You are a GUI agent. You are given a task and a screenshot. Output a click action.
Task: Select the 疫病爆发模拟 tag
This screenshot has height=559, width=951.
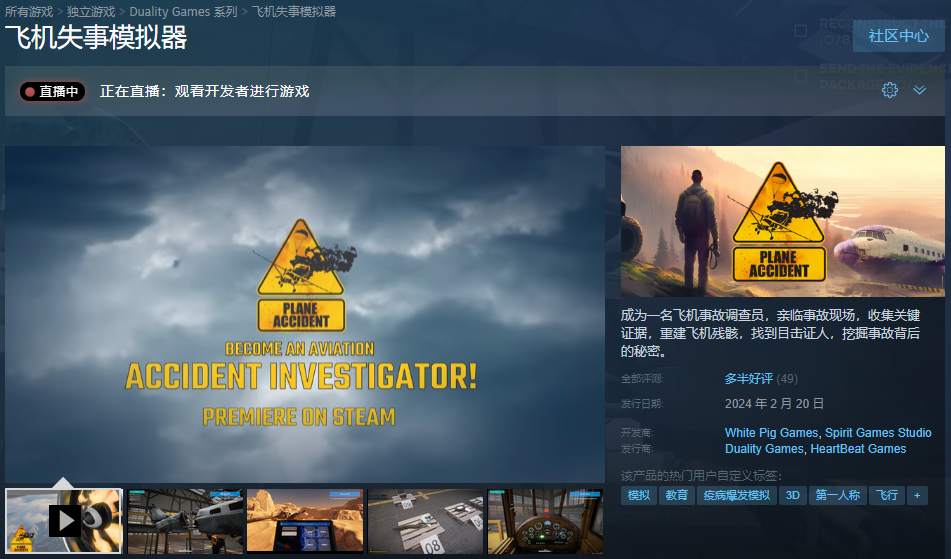click(737, 495)
